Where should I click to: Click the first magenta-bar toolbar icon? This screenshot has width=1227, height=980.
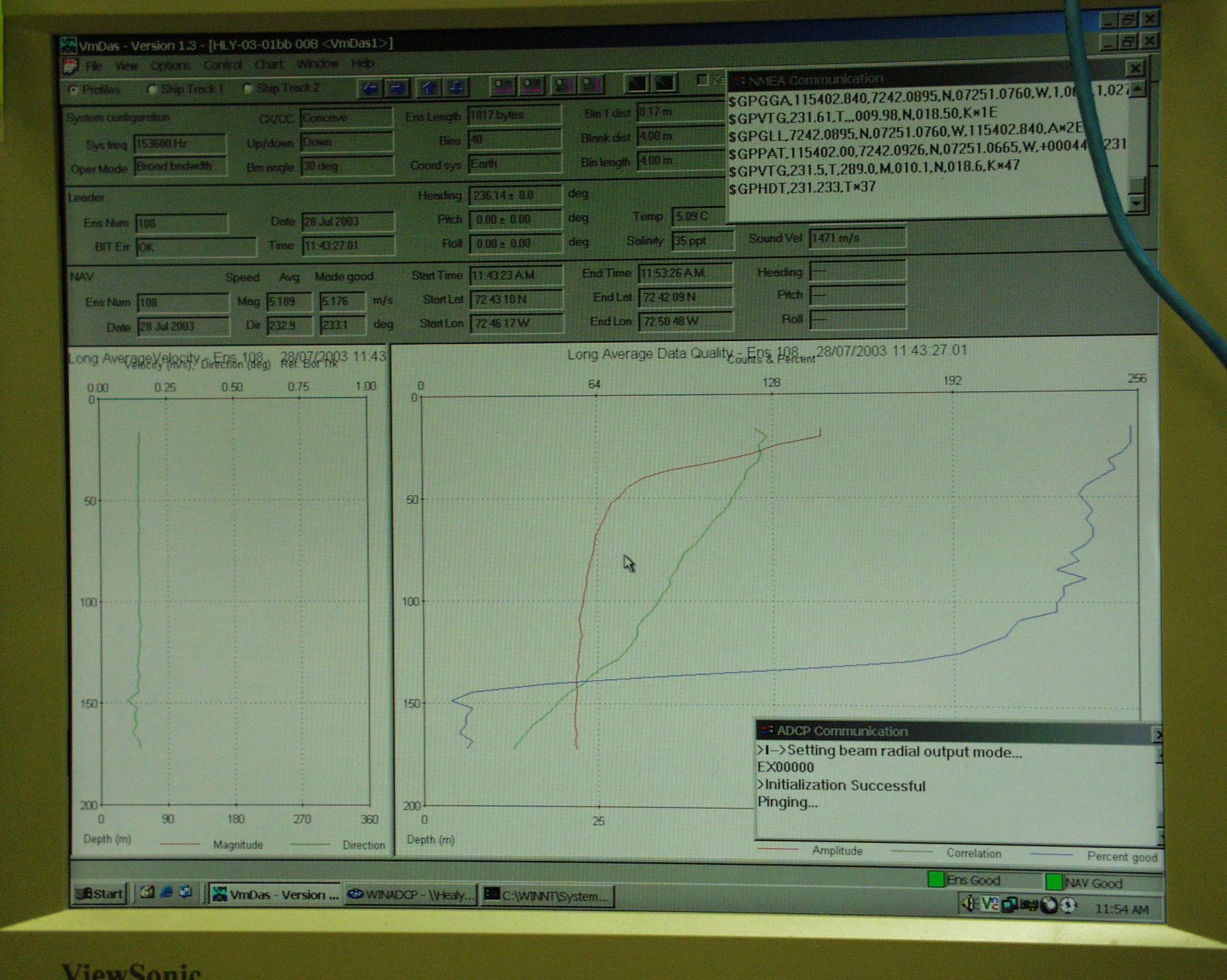(503, 87)
